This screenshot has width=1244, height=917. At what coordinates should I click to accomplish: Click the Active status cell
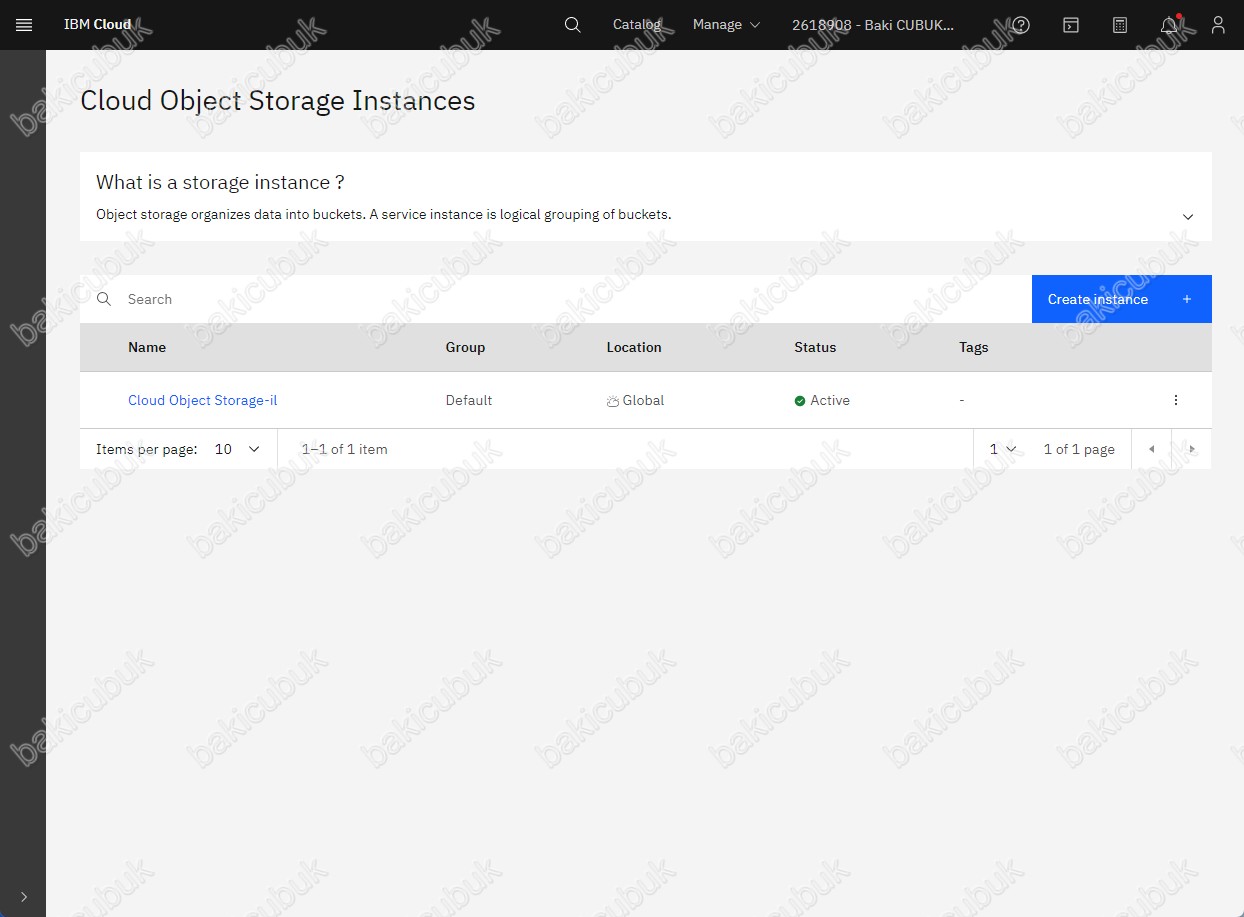[822, 400]
